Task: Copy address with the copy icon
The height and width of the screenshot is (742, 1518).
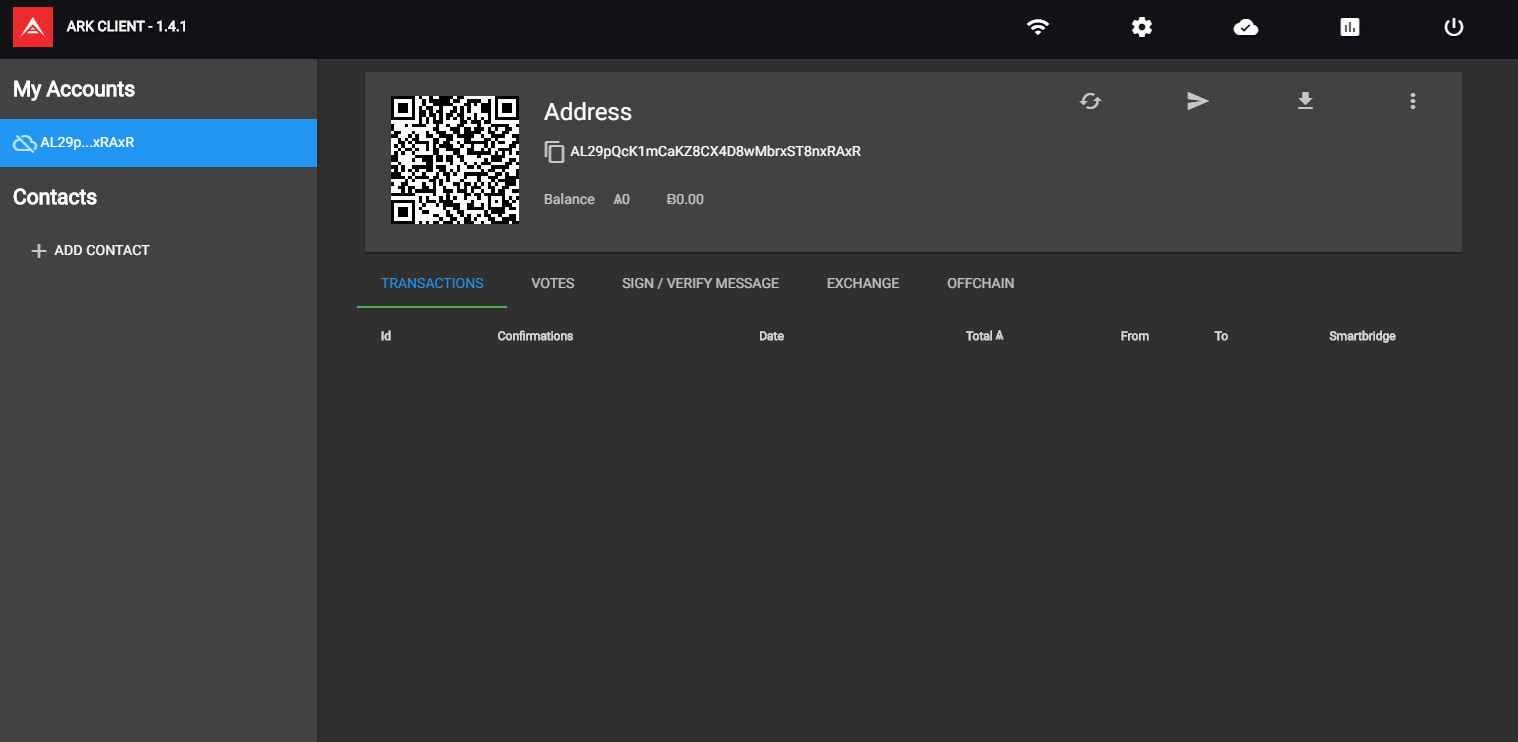Action: click(x=554, y=152)
